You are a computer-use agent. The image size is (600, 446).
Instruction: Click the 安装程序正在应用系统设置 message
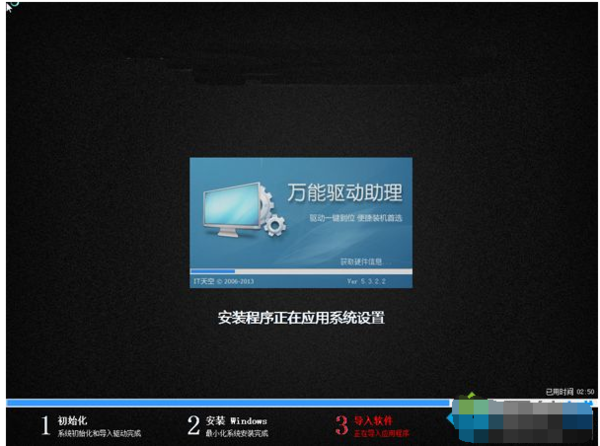(x=301, y=318)
